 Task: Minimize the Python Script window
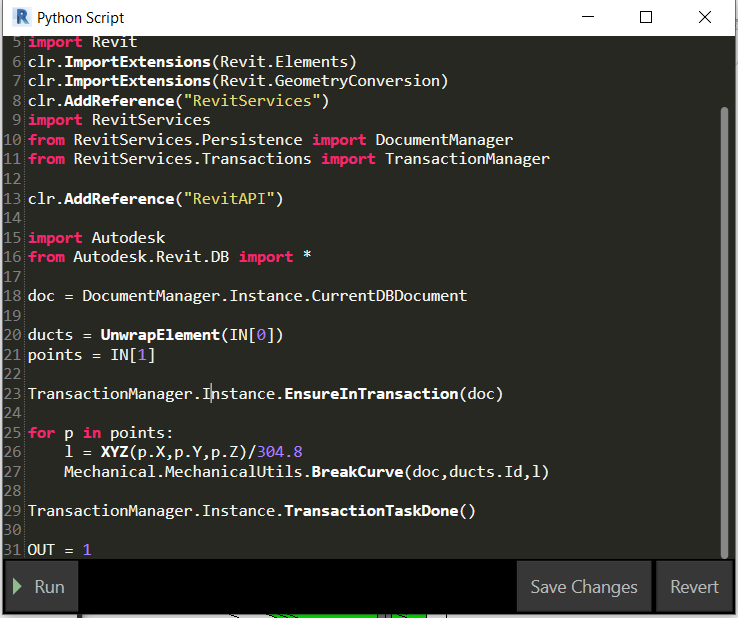pyautogui.click(x=588, y=17)
